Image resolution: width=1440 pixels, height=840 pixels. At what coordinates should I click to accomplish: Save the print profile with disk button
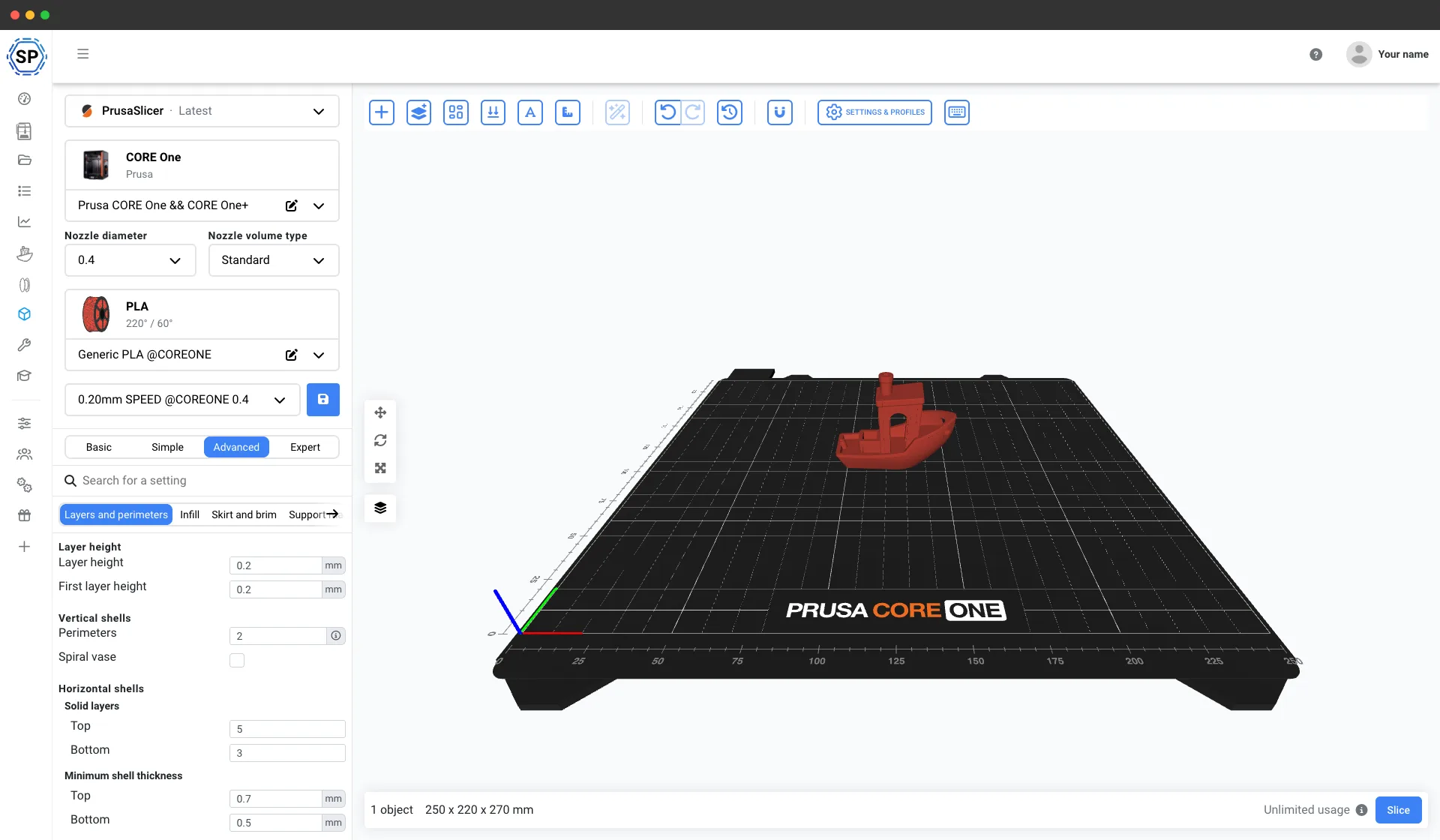323,400
